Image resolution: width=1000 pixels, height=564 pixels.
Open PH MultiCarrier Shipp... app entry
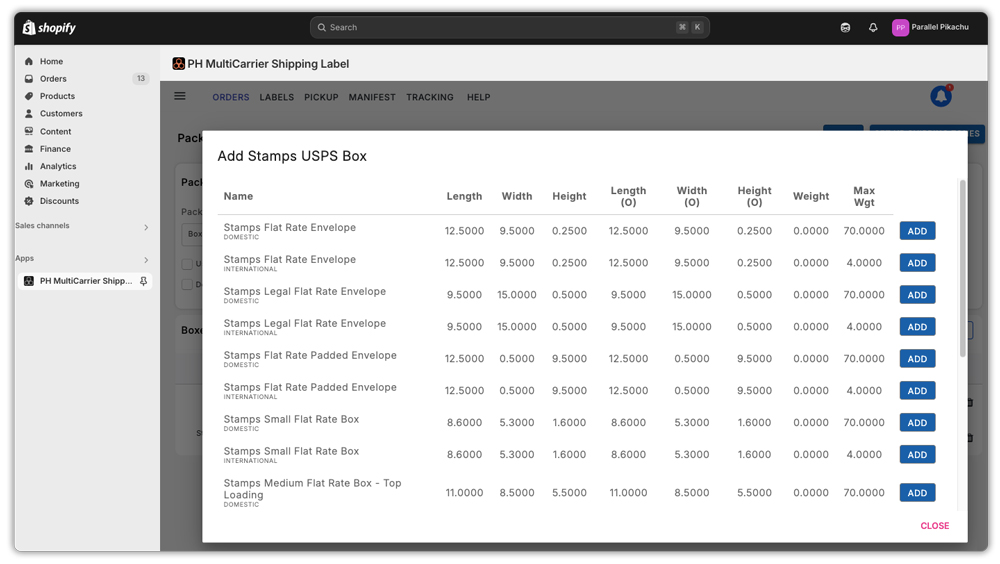pos(85,281)
